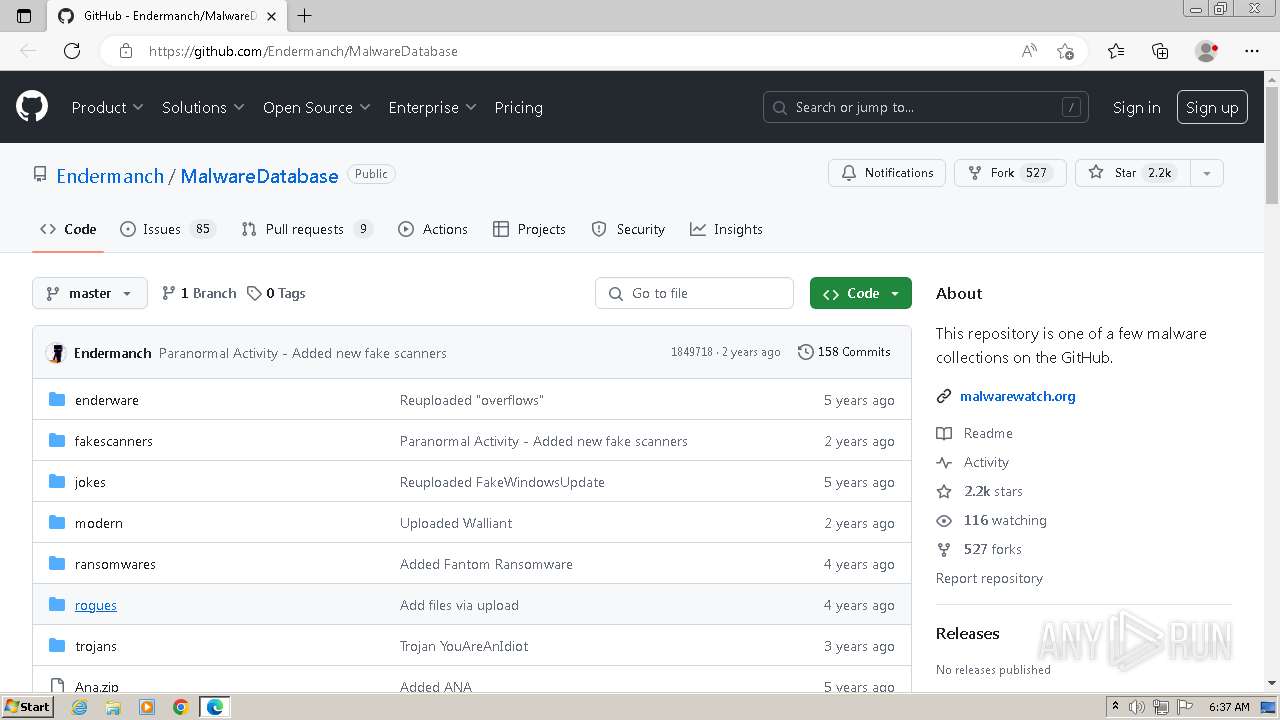Screen dimensions: 1280x720
Task: Open the jokes folder icon
Action: pos(57,482)
